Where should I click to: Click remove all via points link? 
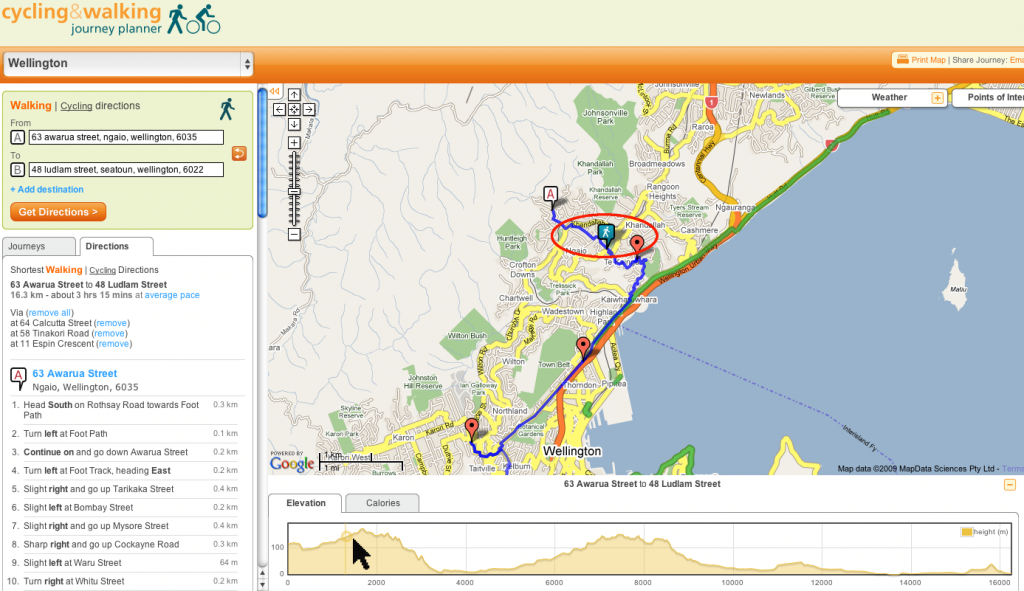pyautogui.click(x=50, y=313)
